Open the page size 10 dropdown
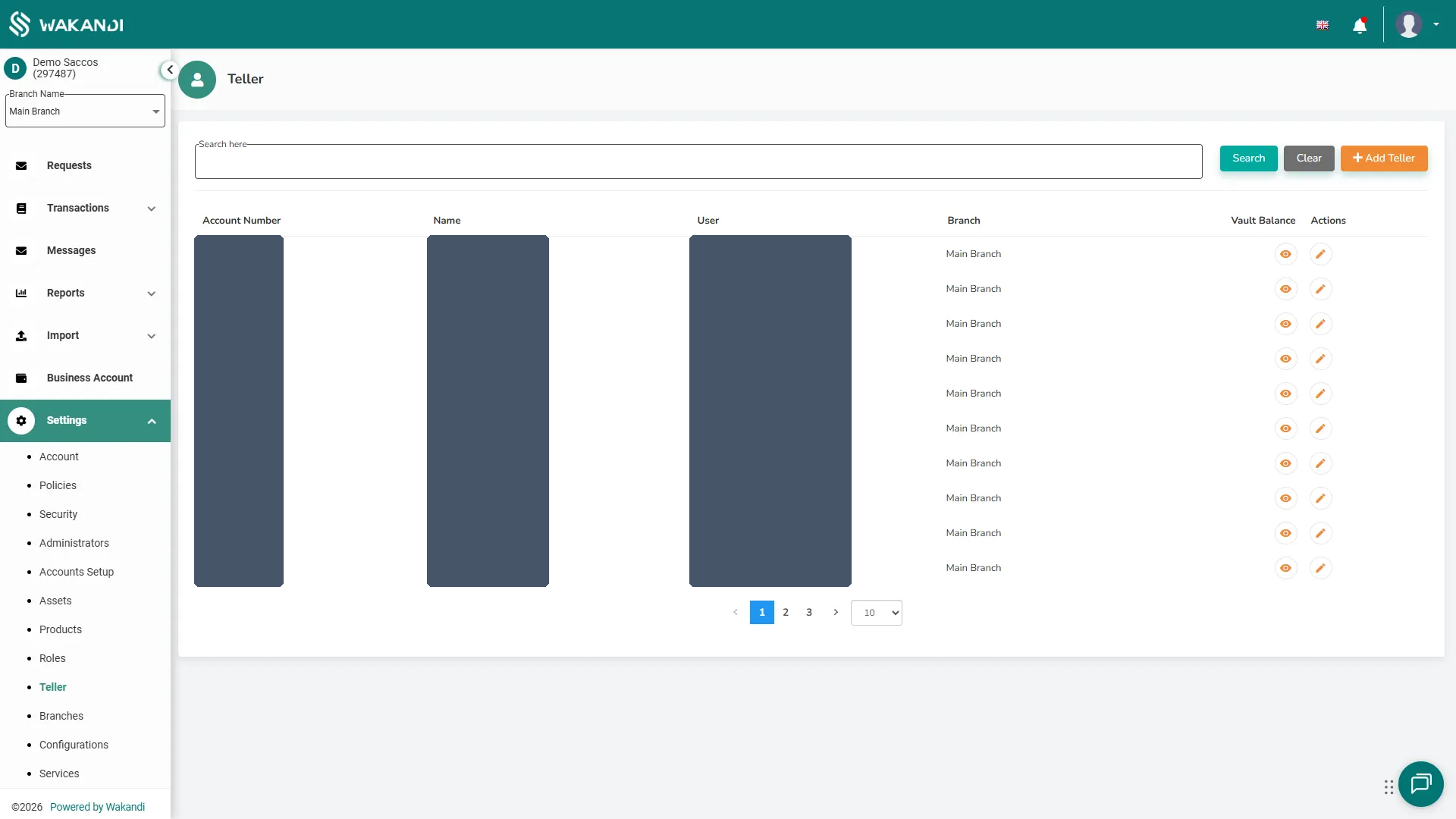This screenshot has height=819, width=1456. (877, 613)
